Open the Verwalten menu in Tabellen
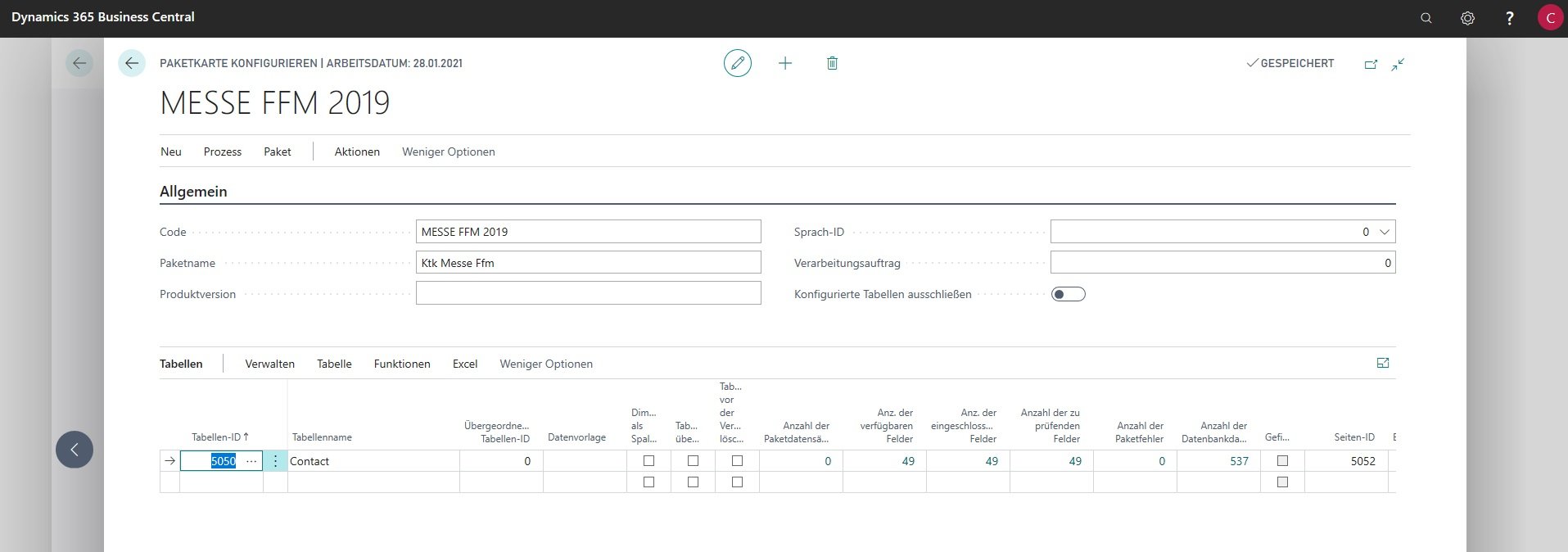Image resolution: width=1568 pixels, height=552 pixels. (269, 364)
